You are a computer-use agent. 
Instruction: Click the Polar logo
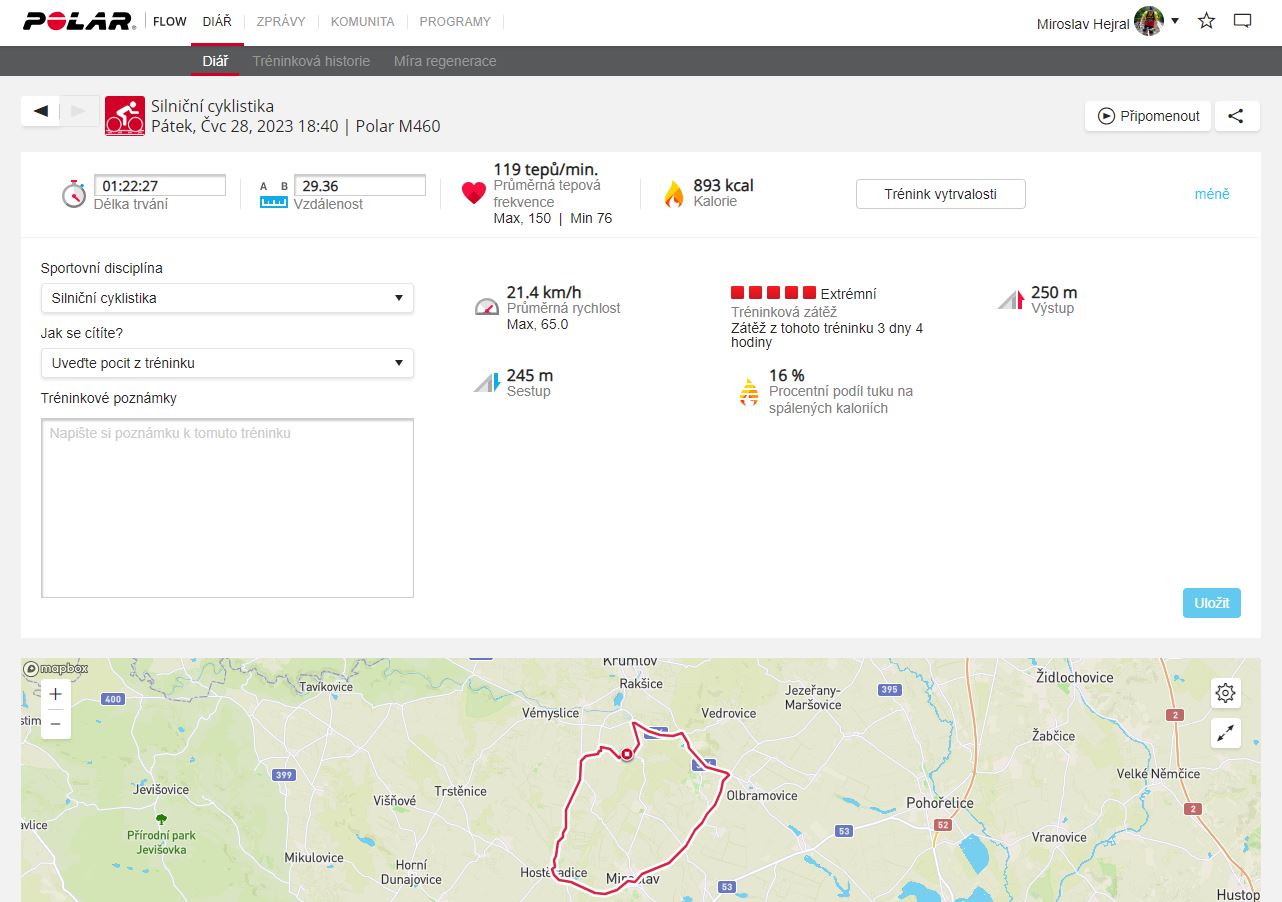(80, 21)
